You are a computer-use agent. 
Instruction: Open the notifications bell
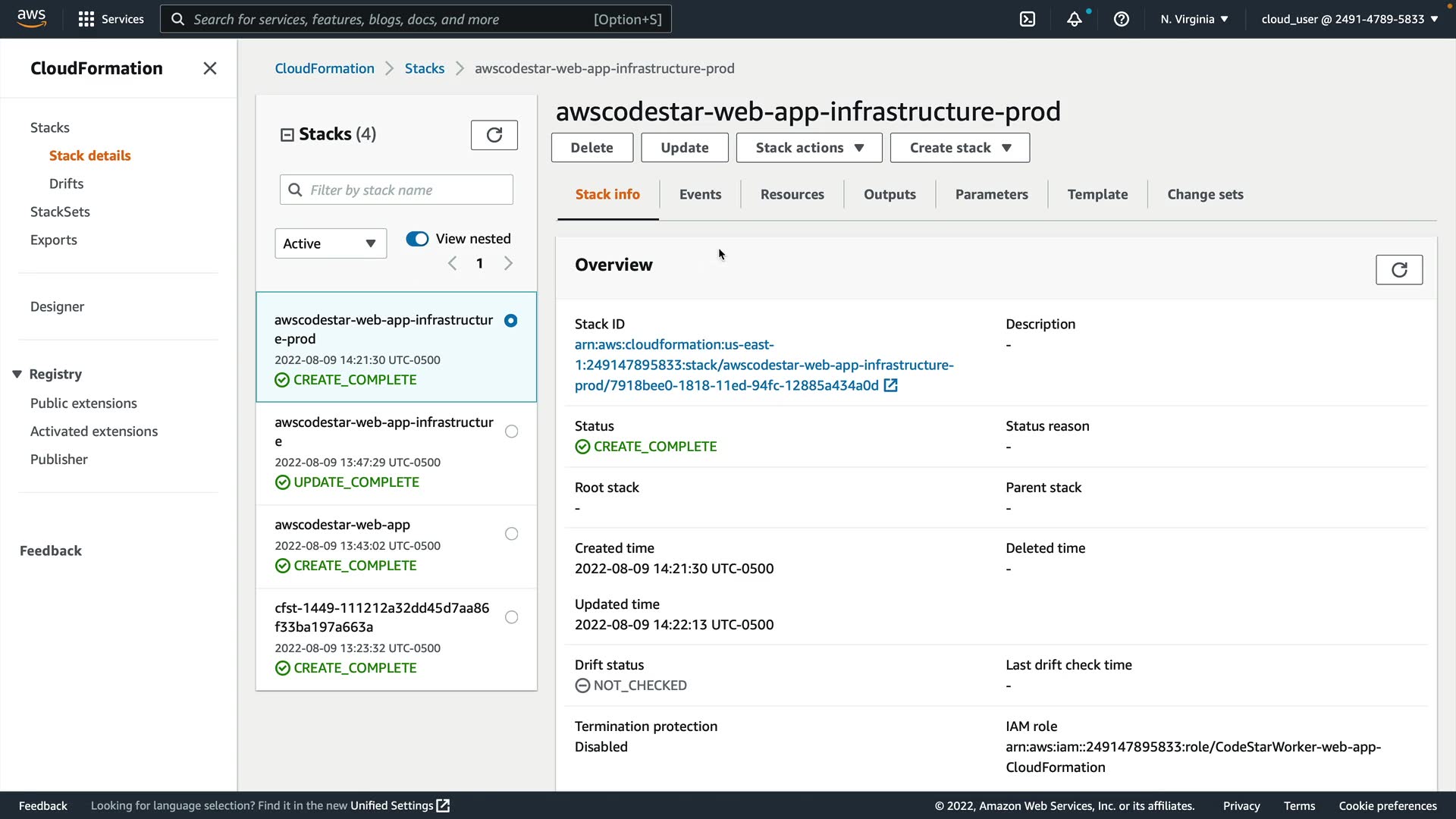coord(1074,19)
